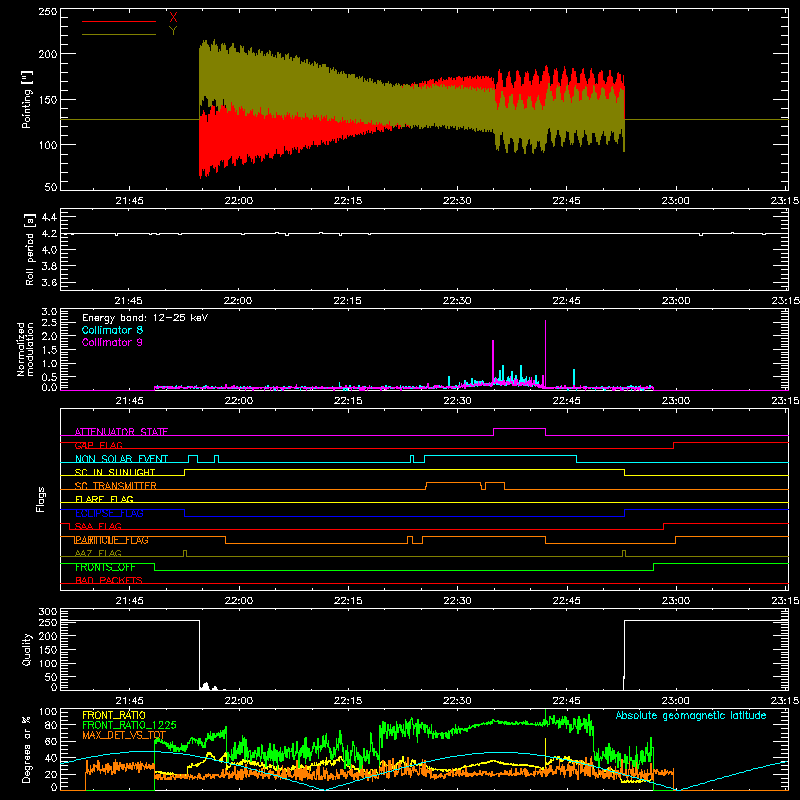The width and height of the screenshot is (800, 800).
Task: Click the '4.2' tick on Roll period axis
Action: point(49,234)
